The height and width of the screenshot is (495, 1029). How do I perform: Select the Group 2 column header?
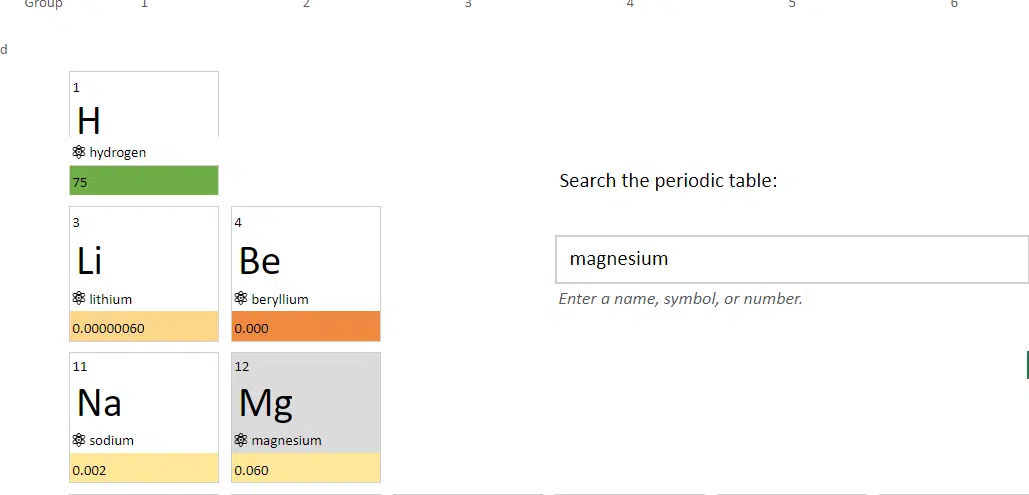[x=306, y=4]
